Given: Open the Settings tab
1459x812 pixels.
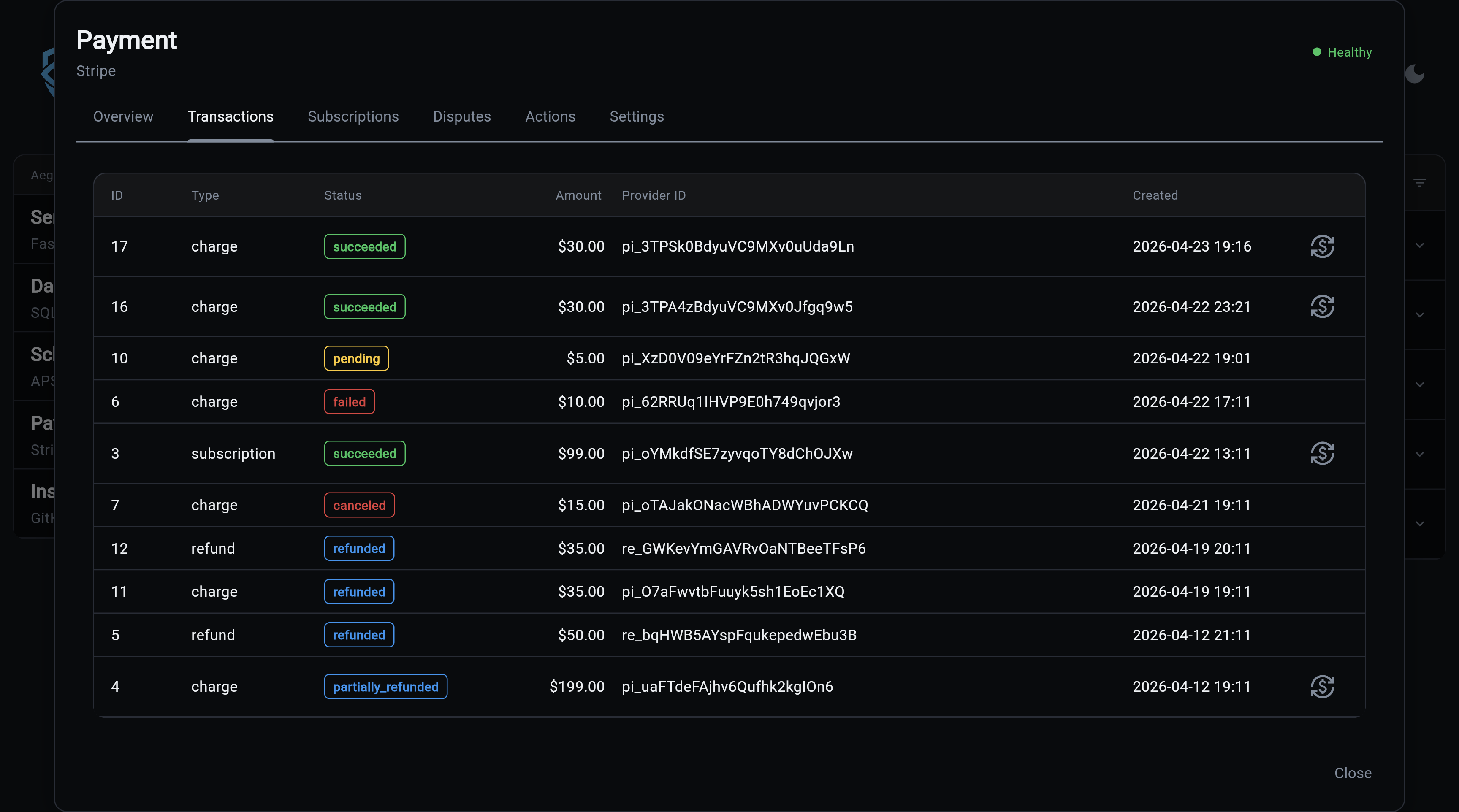Looking at the screenshot, I should click(x=636, y=116).
